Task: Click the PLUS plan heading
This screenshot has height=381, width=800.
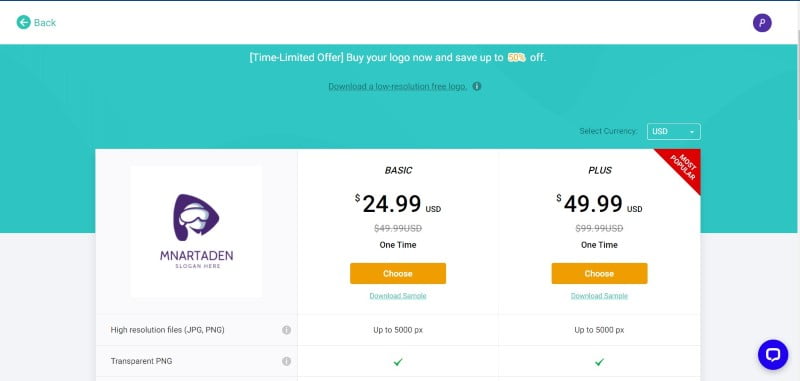Action: [599, 170]
